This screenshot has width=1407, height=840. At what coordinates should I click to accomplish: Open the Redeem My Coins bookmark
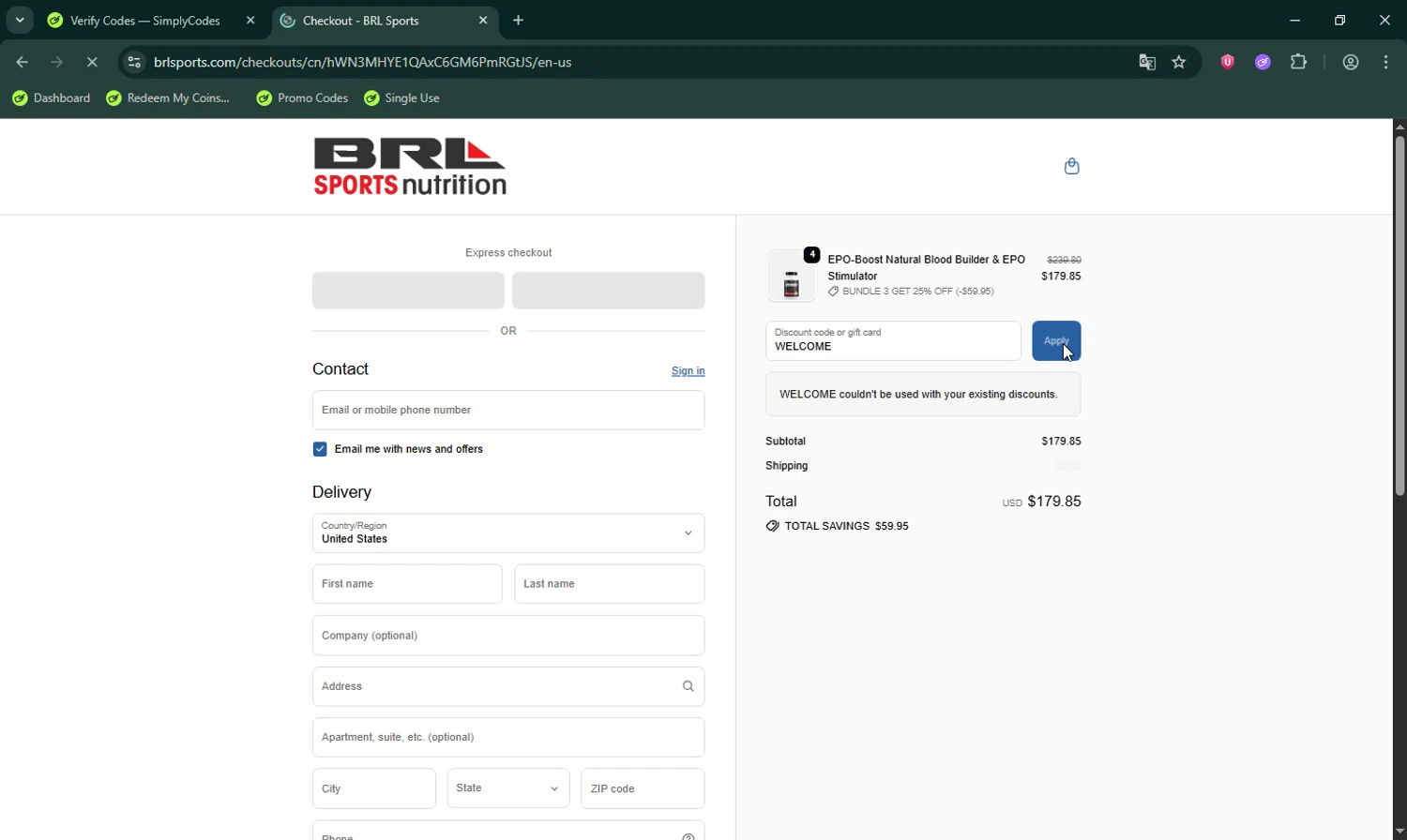coord(168,97)
